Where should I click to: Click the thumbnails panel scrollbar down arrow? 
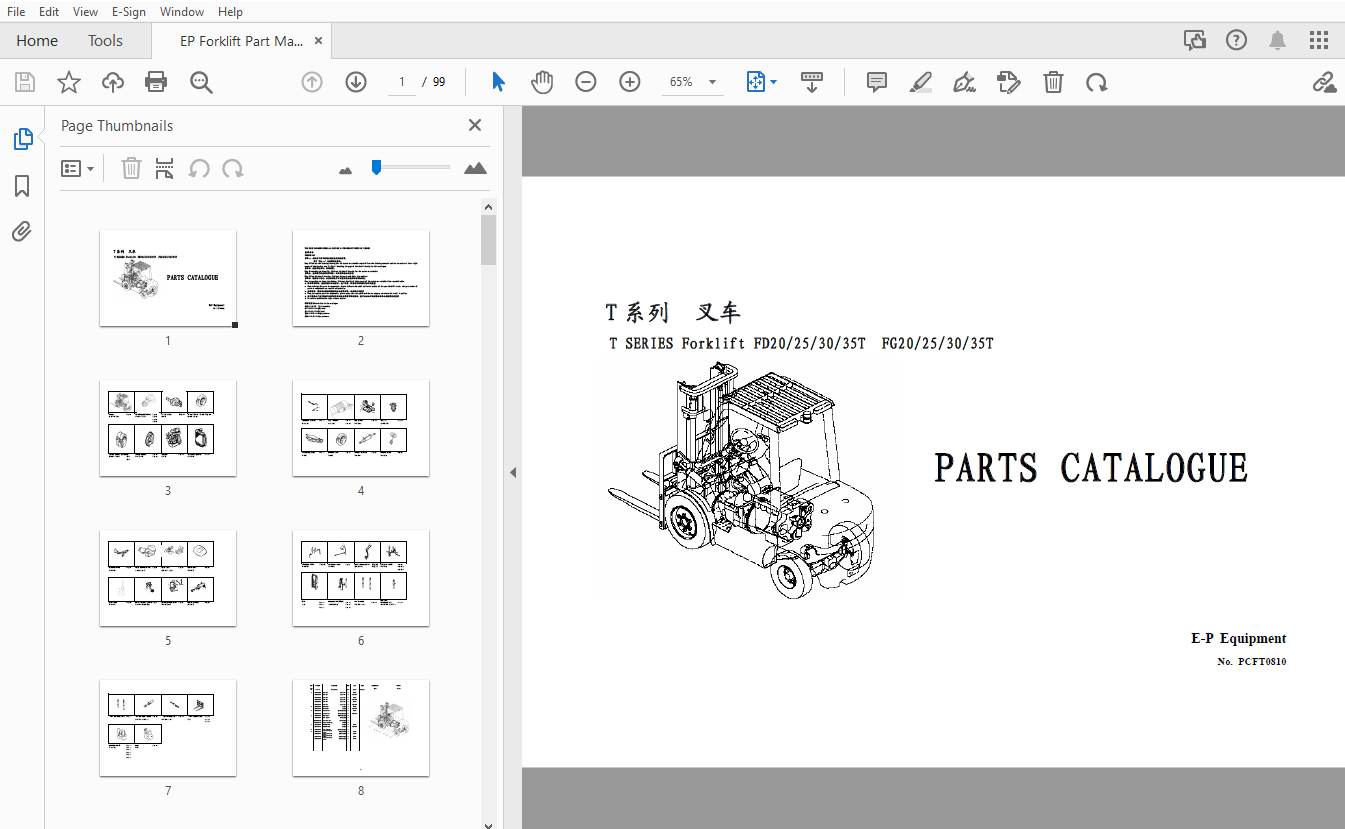(488, 824)
